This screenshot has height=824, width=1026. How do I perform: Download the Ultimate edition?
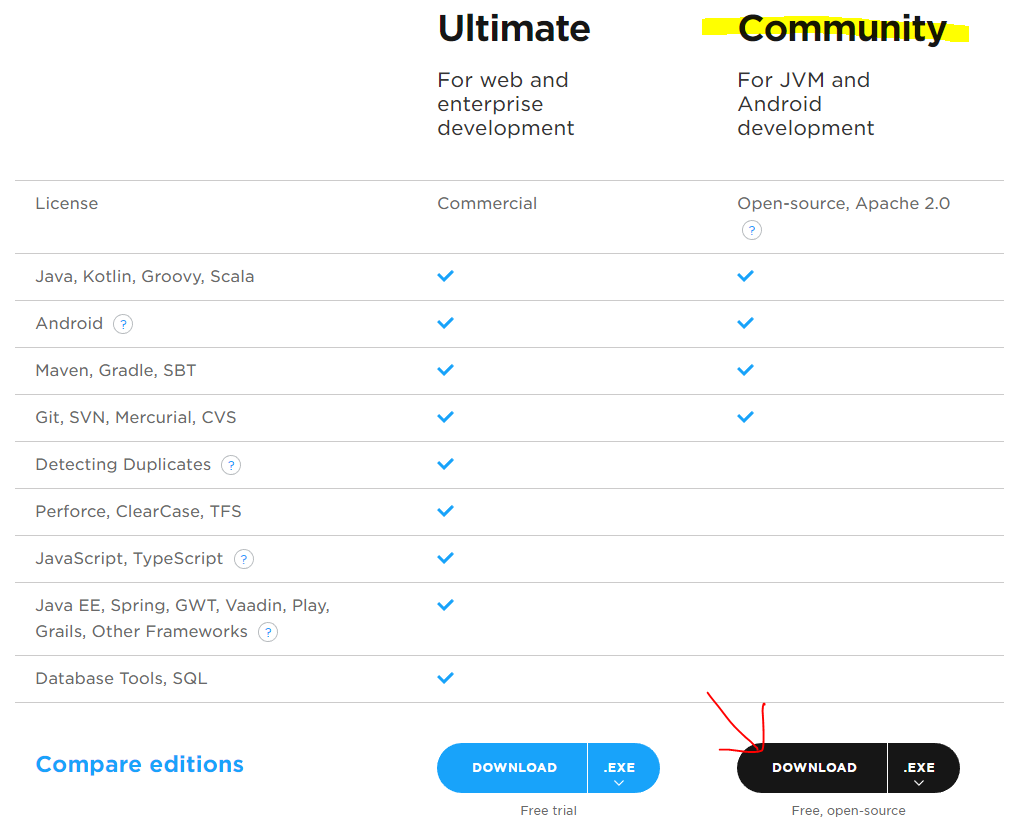pos(512,768)
